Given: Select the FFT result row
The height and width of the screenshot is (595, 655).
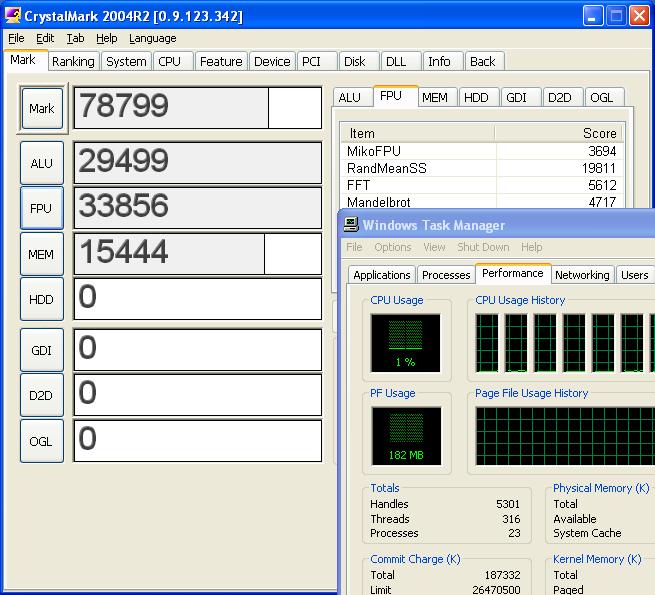Looking at the screenshot, I should pos(482,185).
